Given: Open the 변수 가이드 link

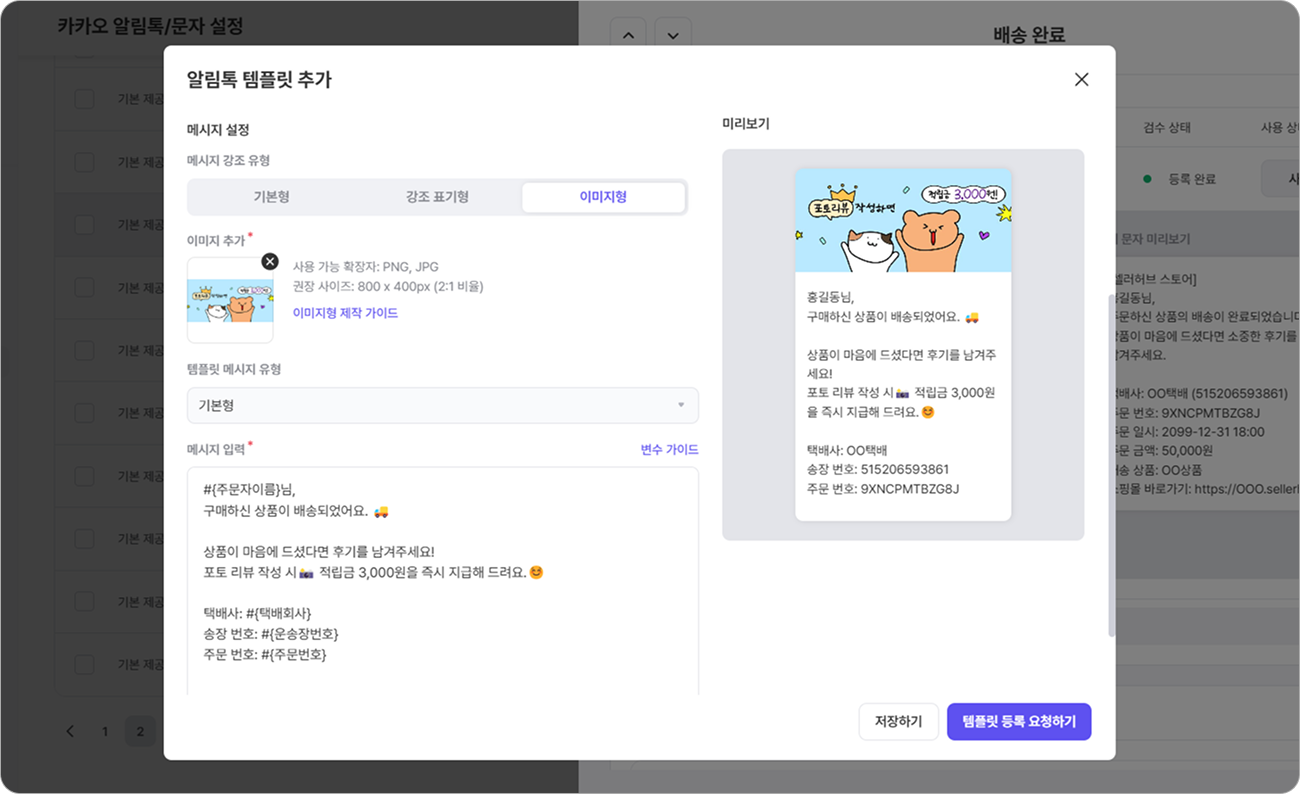Looking at the screenshot, I should [669, 450].
